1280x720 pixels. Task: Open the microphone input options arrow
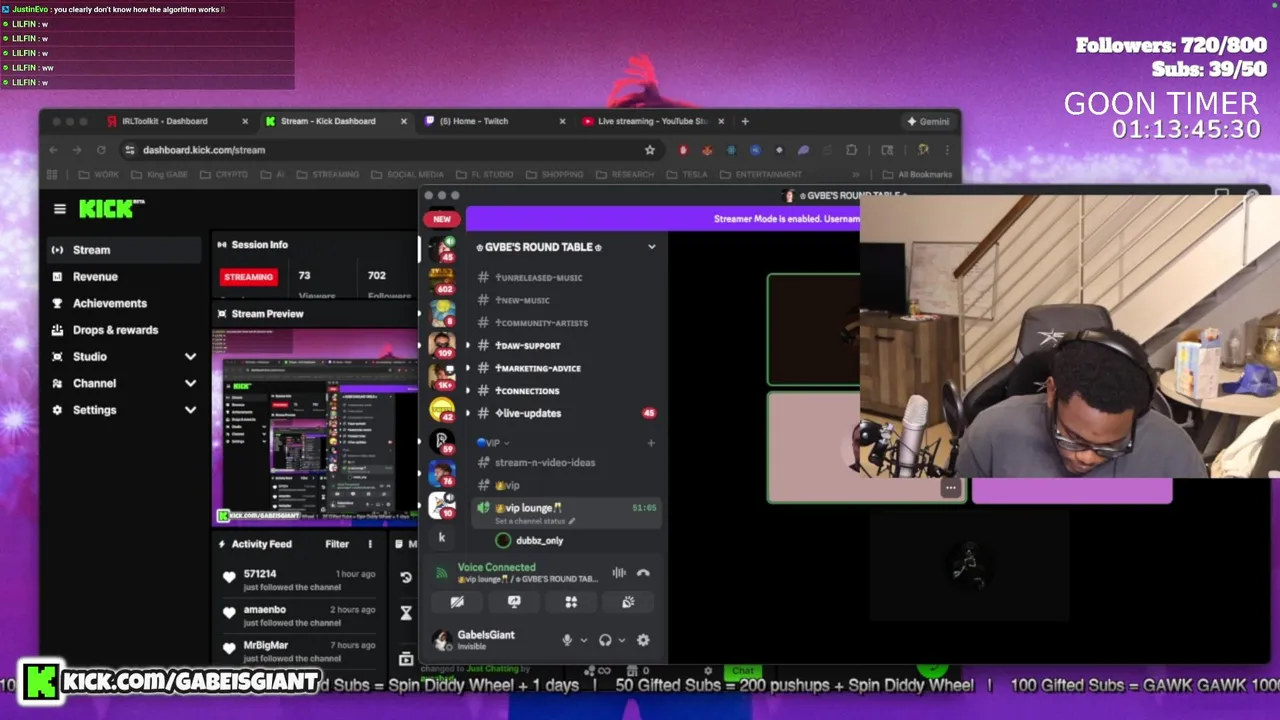coord(583,640)
